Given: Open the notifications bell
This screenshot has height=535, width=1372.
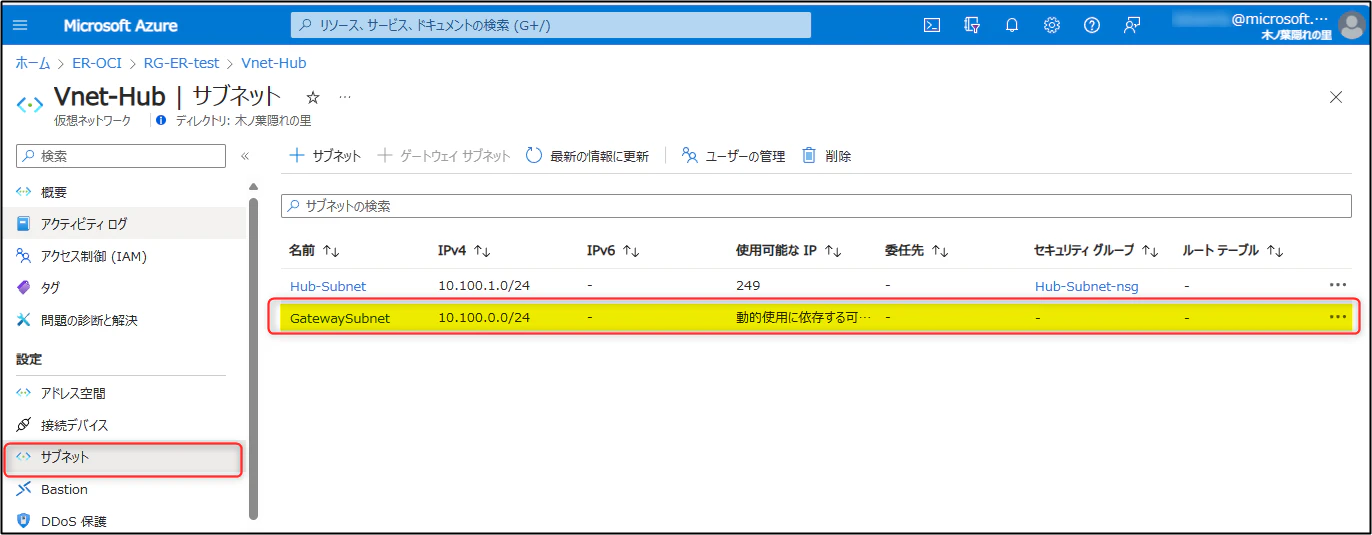Looking at the screenshot, I should pos(1011,25).
